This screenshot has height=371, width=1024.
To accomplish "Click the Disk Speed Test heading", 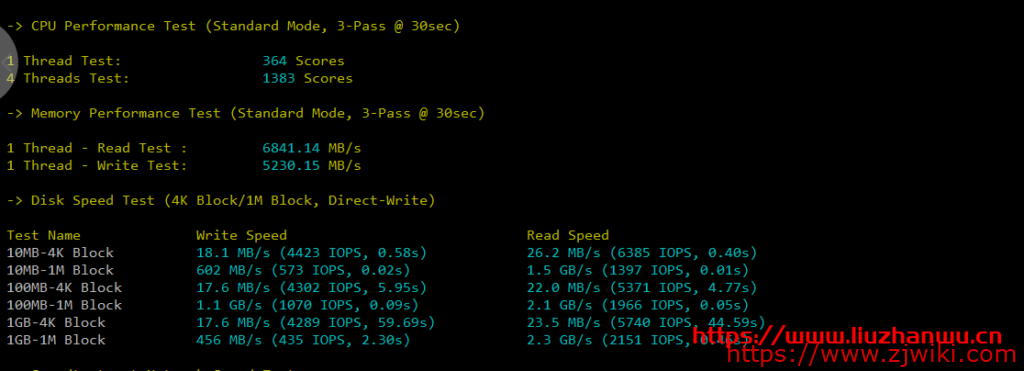I will click(x=221, y=200).
